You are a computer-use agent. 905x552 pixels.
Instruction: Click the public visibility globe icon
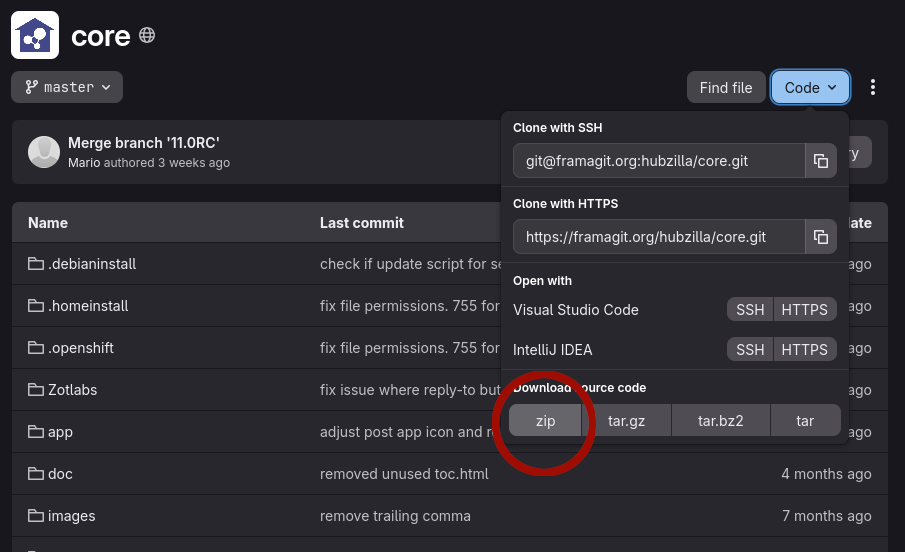click(147, 36)
